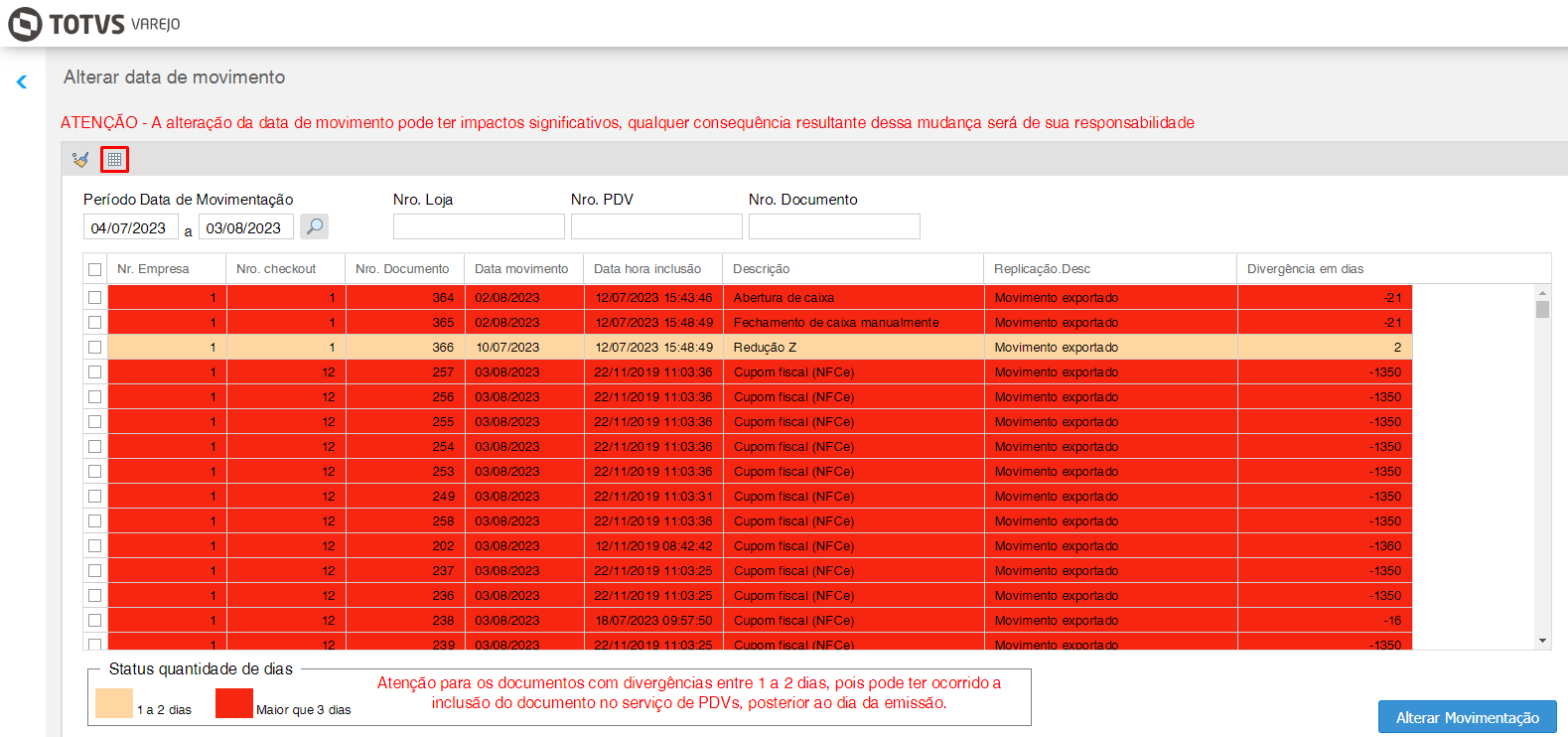Check the row with document 238
Screen dimensions: 1568x737
(x=94, y=620)
